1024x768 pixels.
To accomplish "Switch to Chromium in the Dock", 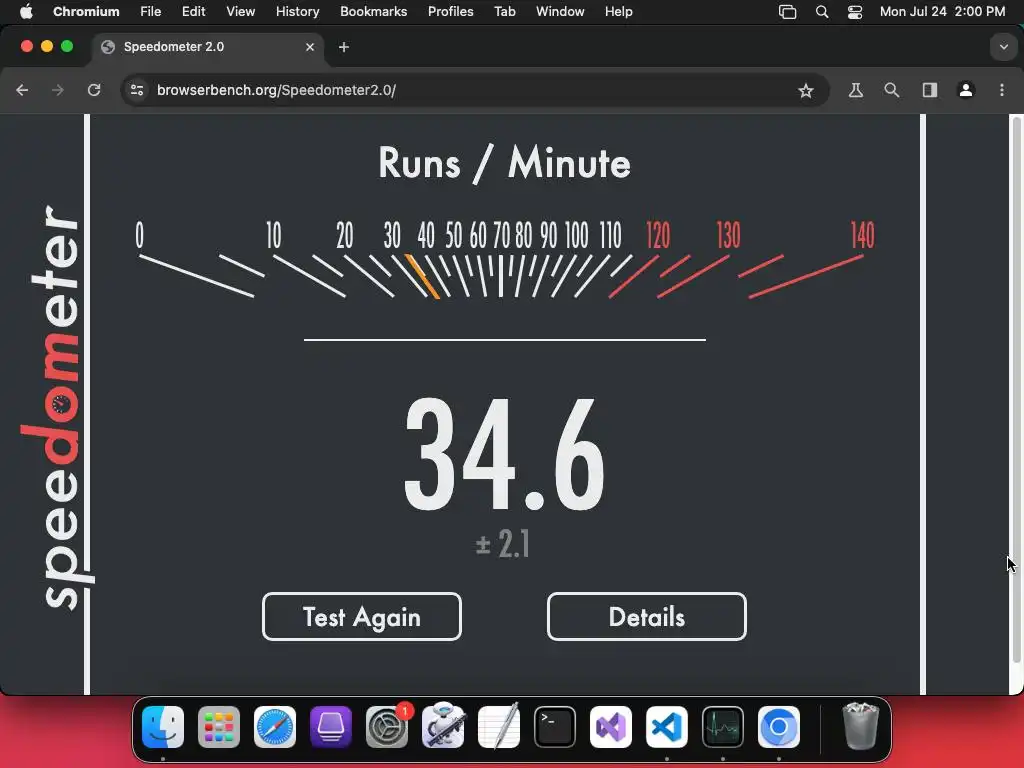I will (779, 727).
